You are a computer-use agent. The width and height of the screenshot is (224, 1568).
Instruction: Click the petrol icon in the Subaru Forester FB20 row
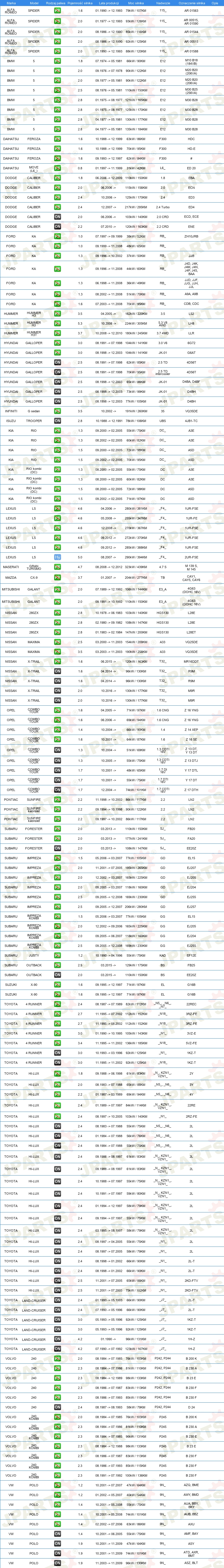57,829
